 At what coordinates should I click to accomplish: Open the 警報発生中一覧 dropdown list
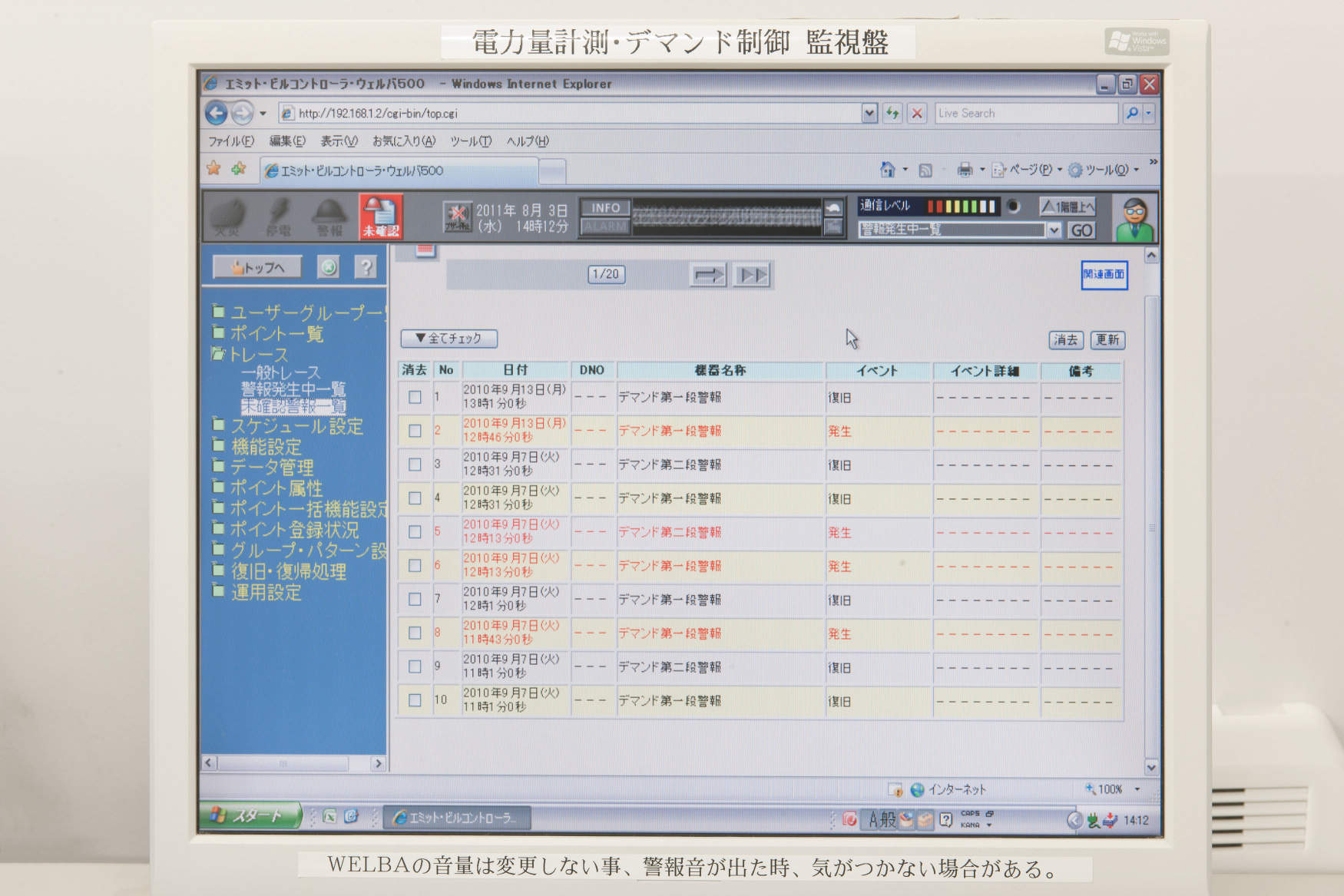click(1054, 230)
